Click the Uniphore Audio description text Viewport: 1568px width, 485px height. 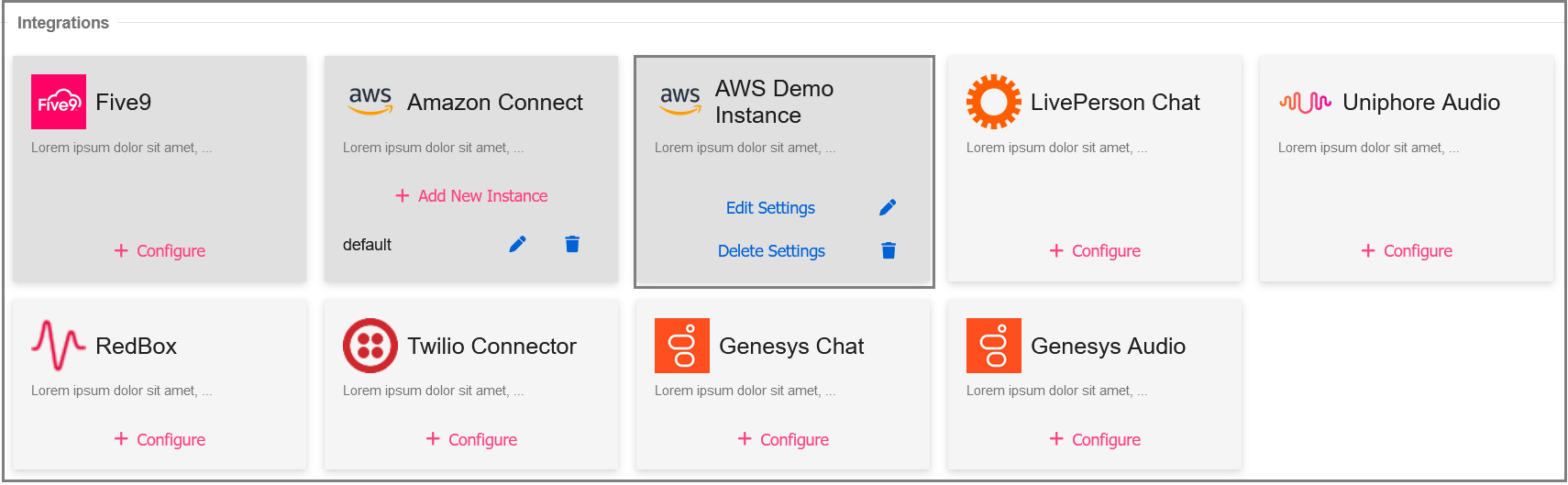coord(1369,148)
